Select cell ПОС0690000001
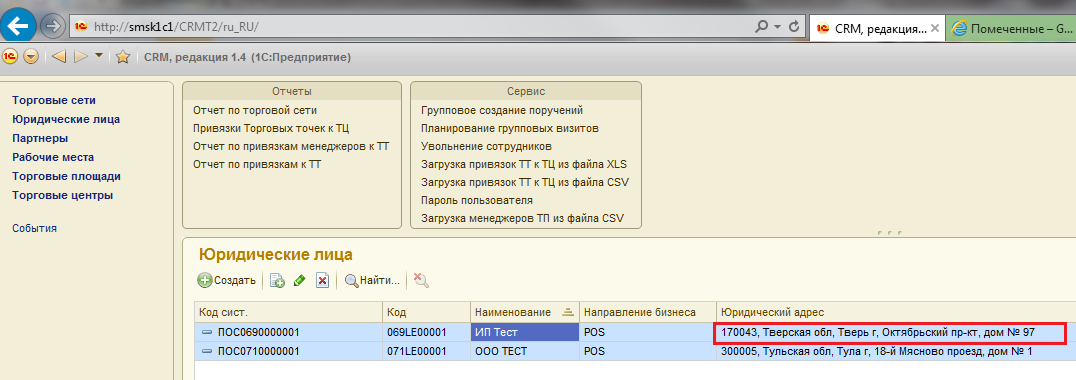The image size is (1076, 380). click(288, 333)
